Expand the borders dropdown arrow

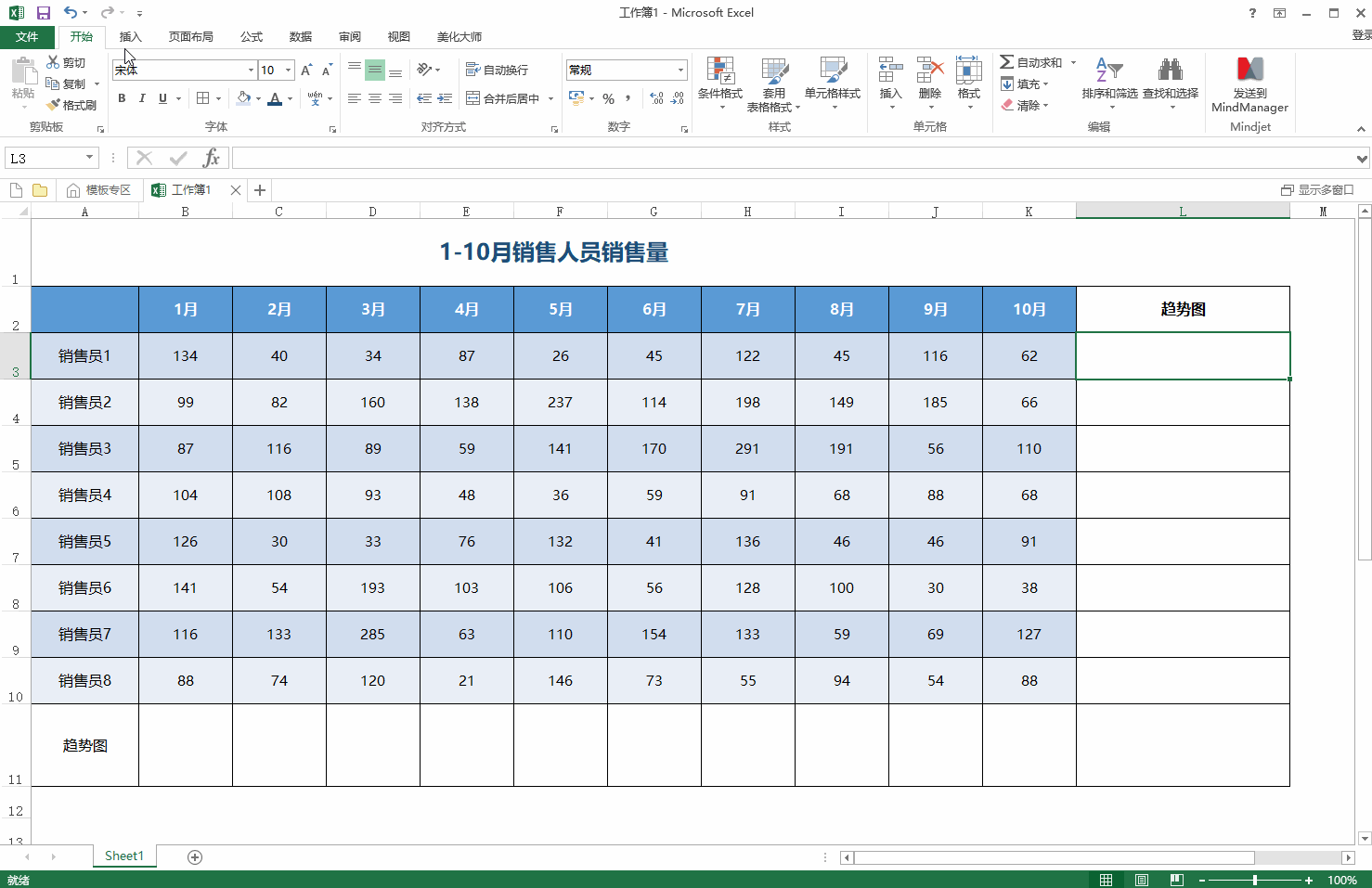point(219,98)
